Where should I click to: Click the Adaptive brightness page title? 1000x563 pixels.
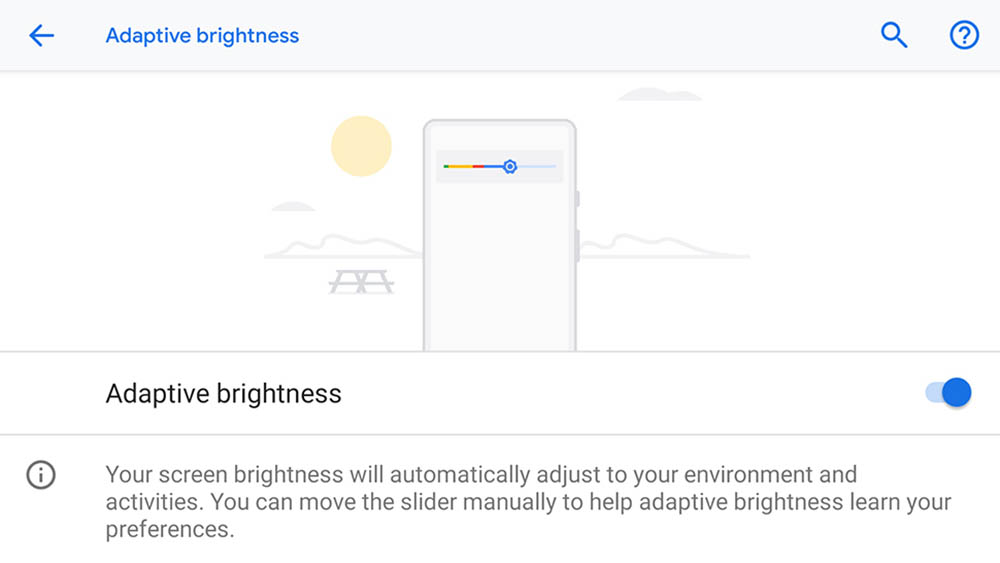(202, 36)
